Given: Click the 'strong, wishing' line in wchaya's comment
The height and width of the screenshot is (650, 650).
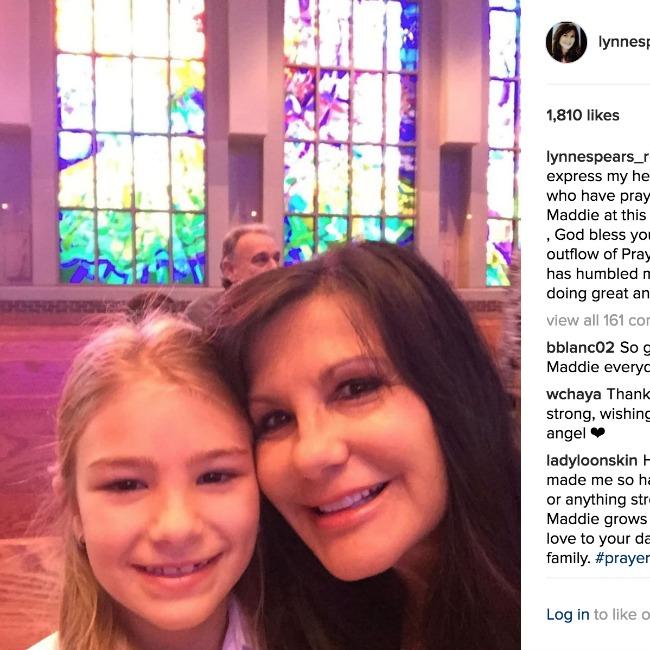Looking at the screenshot, I should pos(598,414).
